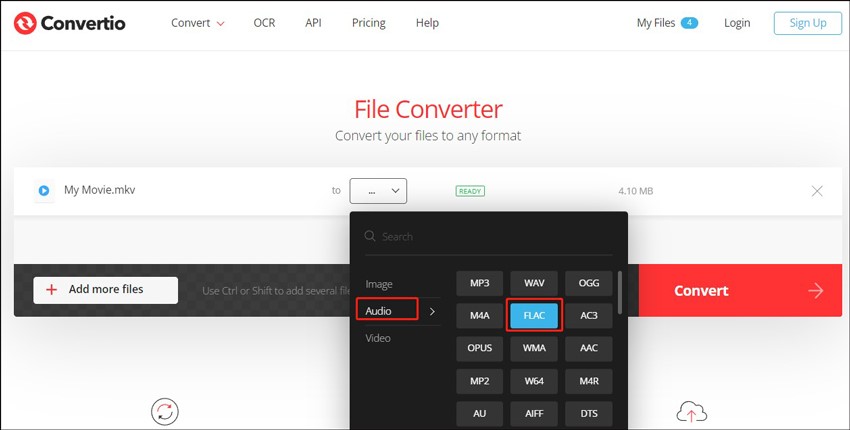Choose FLAC format
Viewport: 850px width, 430px height.
[x=534, y=315]
